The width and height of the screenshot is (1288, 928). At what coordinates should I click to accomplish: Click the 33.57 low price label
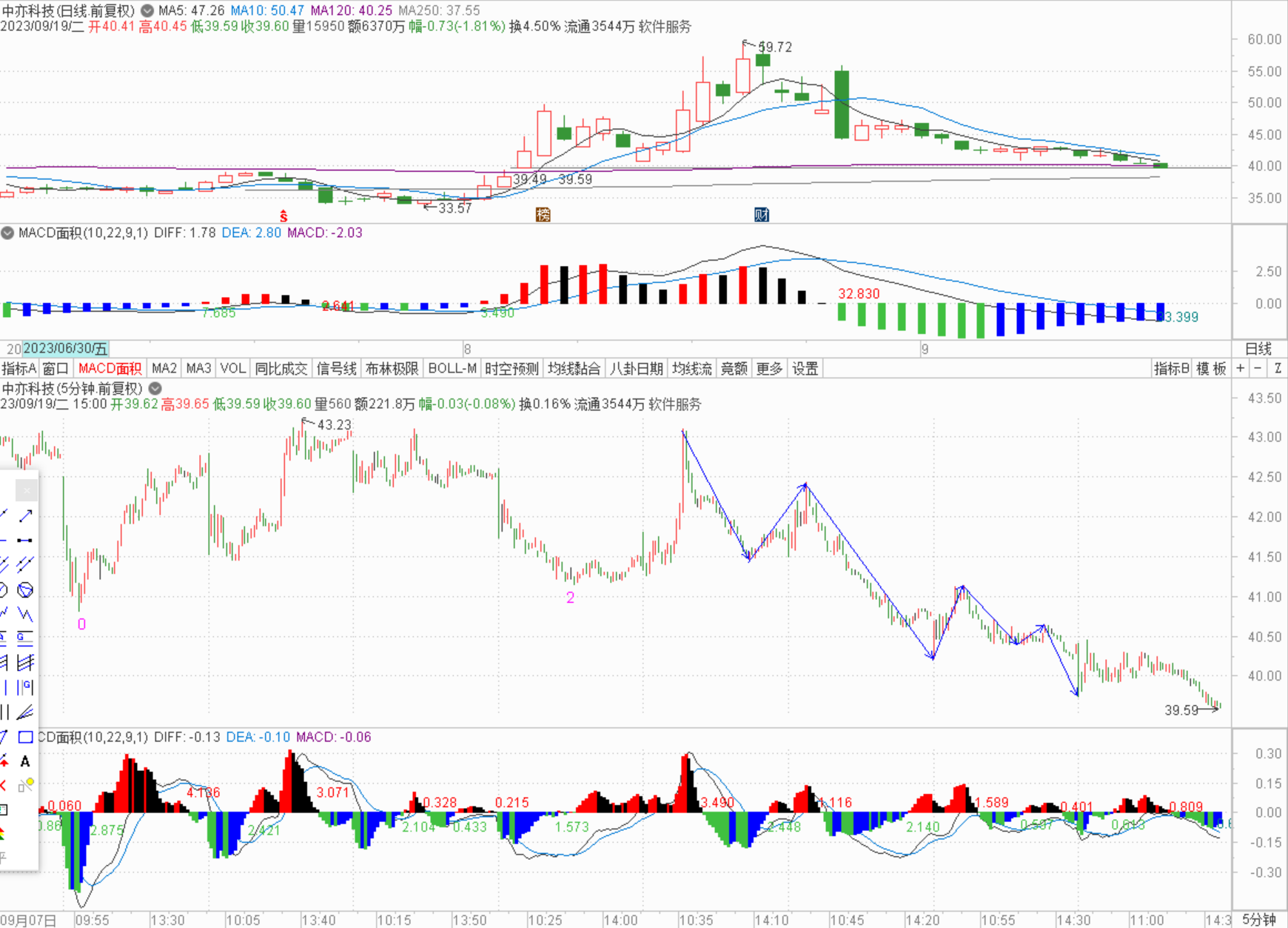pyautogui.click(x=455, y=208)
